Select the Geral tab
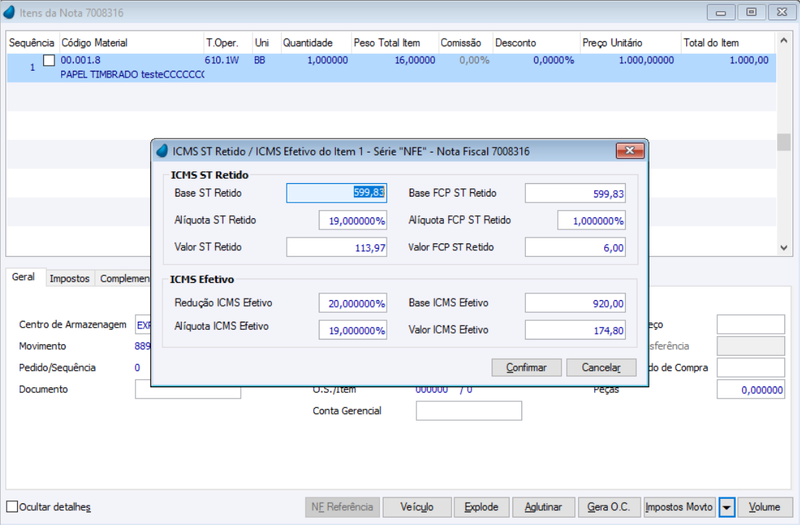Screen dimensions: 800x525 click(23, 277)
